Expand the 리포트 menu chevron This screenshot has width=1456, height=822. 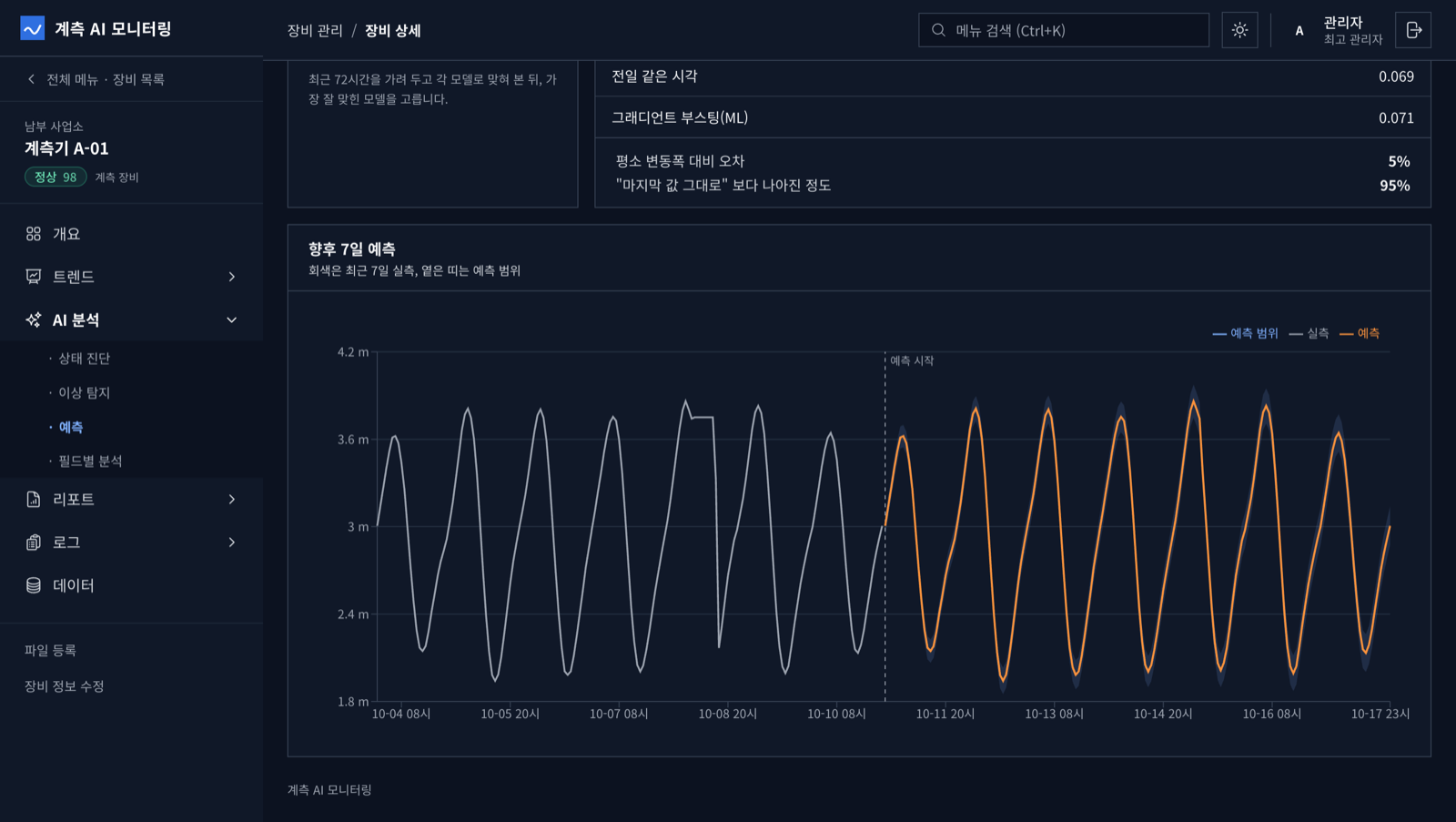point(232,499)
